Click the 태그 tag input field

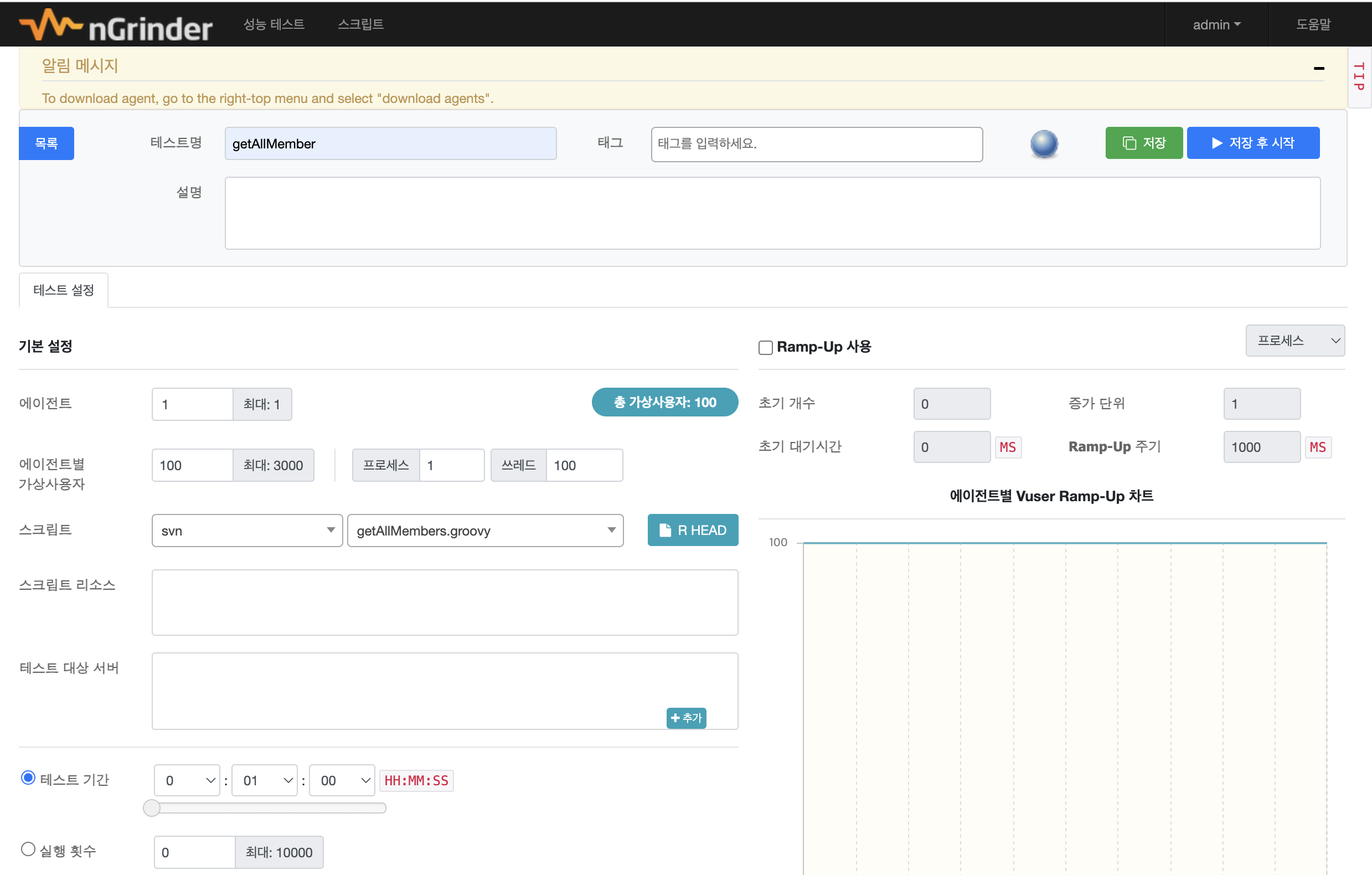point(816,143)
